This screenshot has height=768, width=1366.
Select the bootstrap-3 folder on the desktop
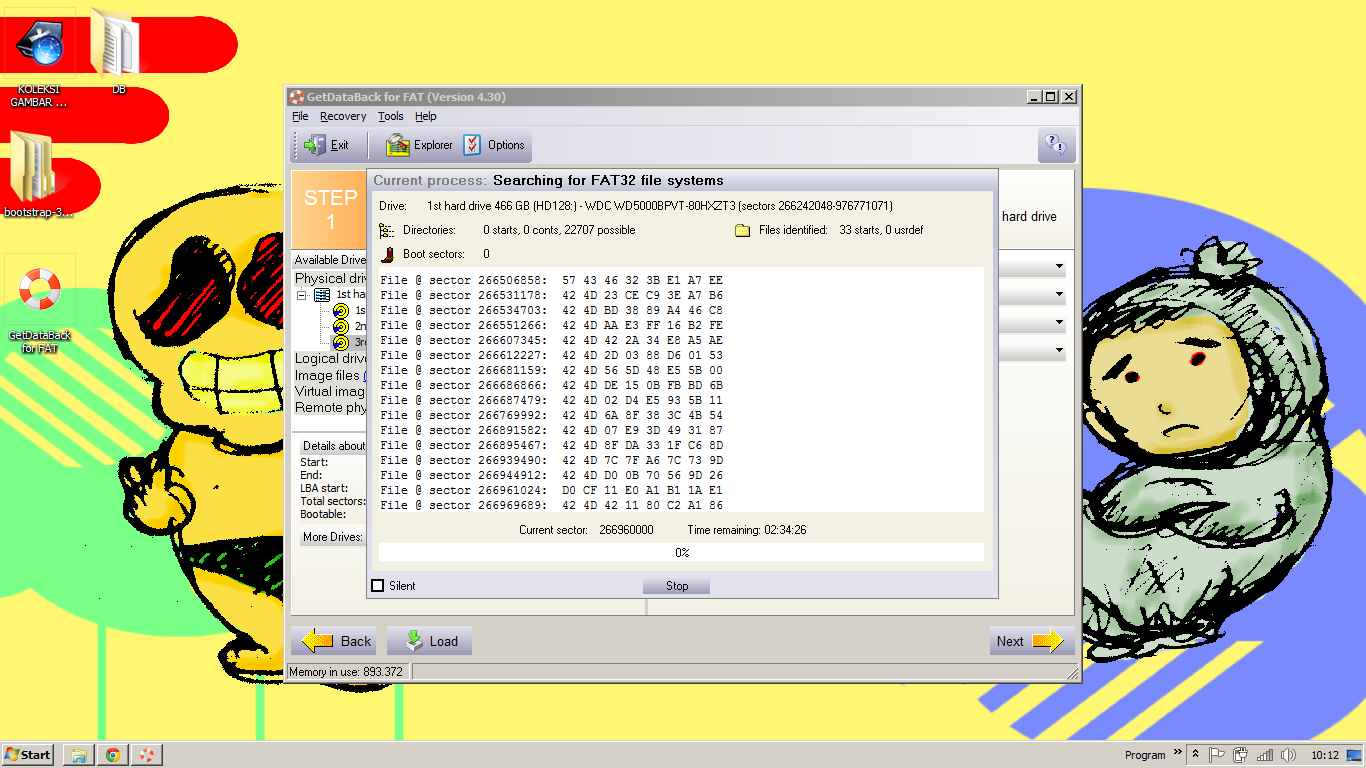point(38,175)
